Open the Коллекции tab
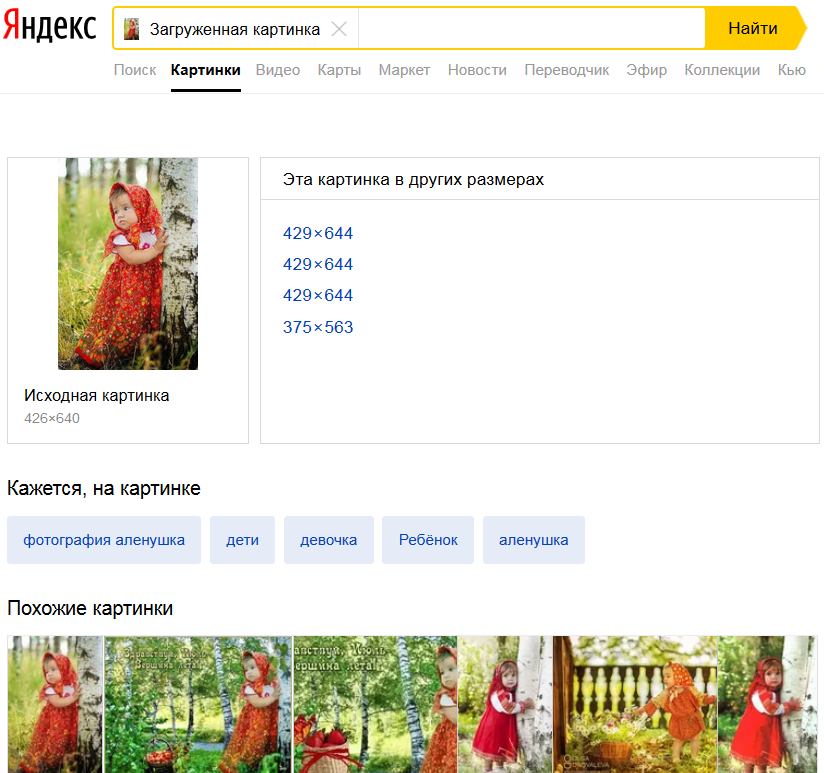Viewport: 824px width, 773px height. click(x=722, y=70)
